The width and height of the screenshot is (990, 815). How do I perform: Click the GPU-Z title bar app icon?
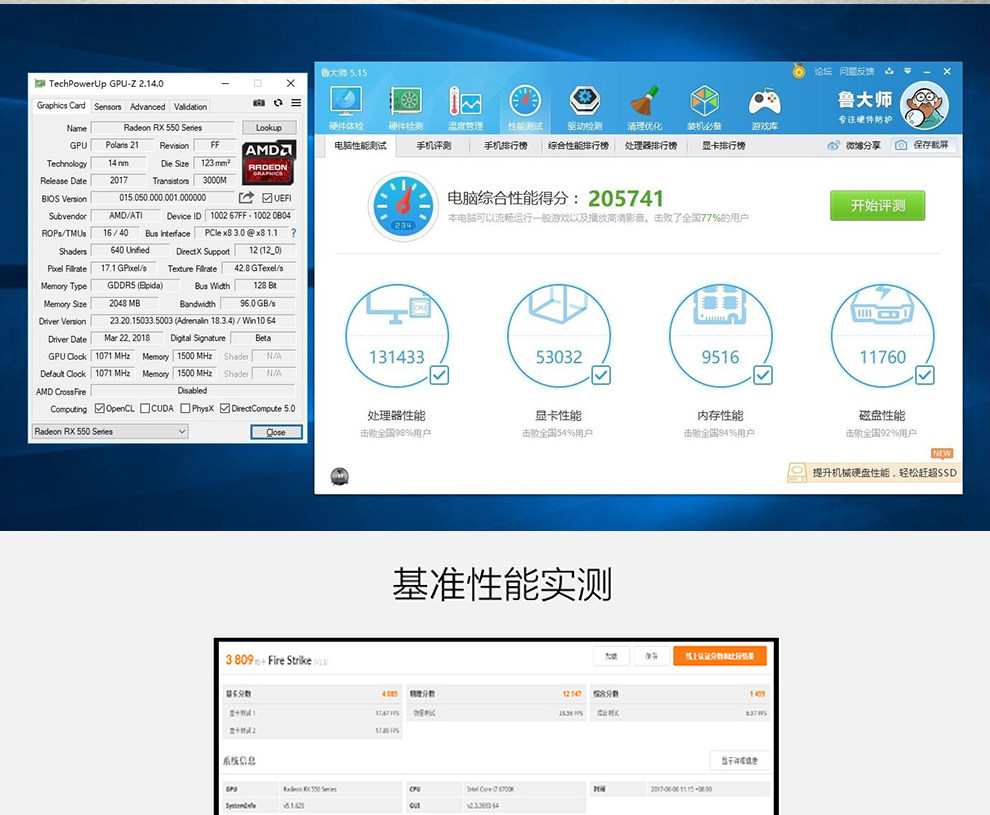tap(40, 83)
